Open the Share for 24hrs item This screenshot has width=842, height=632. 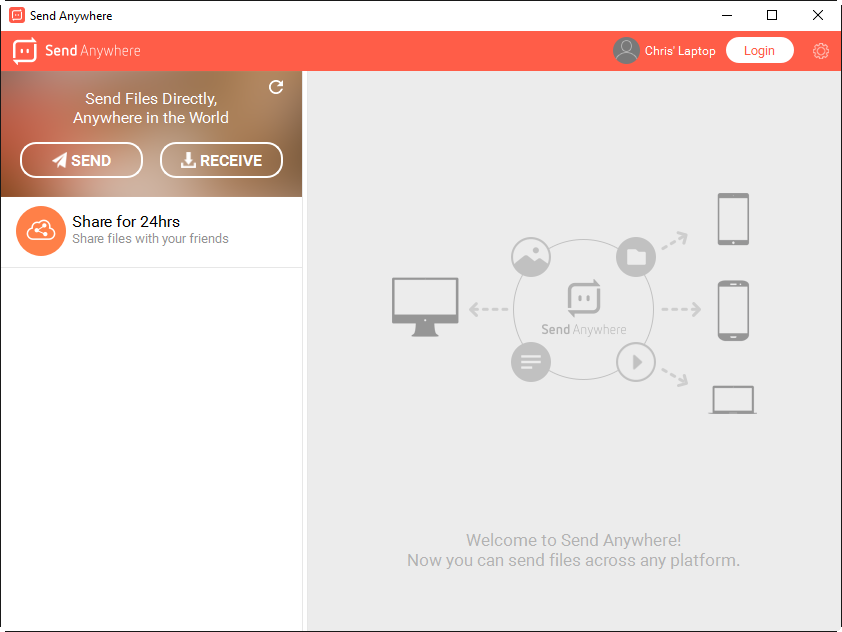[x=150, y=231]
